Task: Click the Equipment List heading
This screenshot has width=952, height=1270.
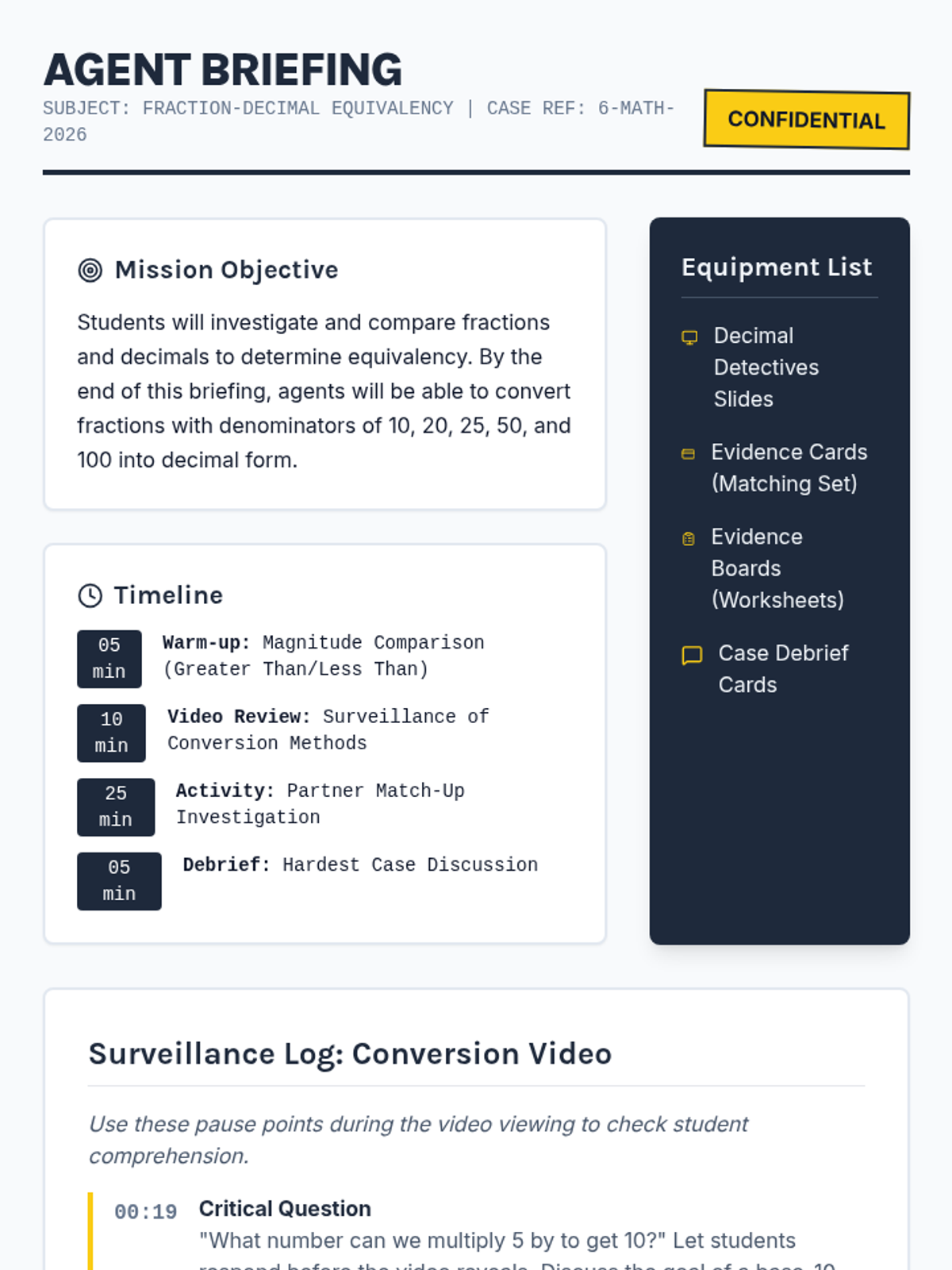Action: click(x=776, y=267)
